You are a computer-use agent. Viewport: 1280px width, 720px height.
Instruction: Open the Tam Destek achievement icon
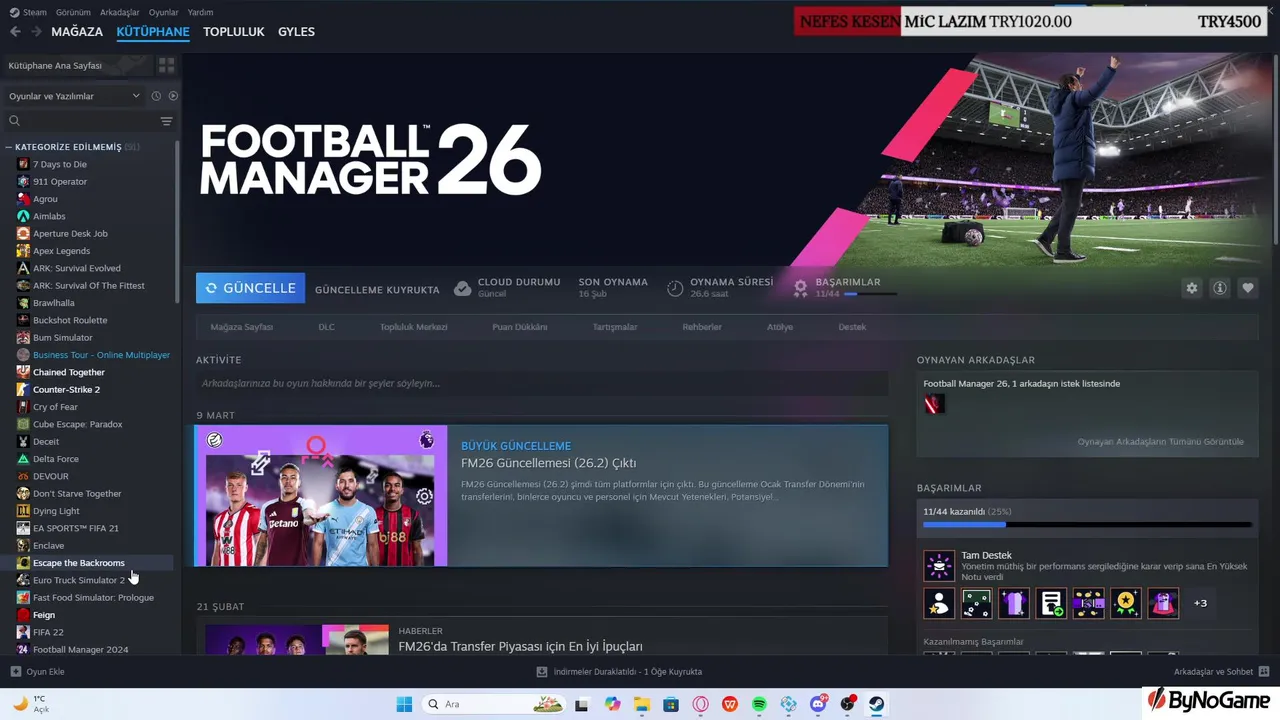pyautogui.click(x=939, y=566)
